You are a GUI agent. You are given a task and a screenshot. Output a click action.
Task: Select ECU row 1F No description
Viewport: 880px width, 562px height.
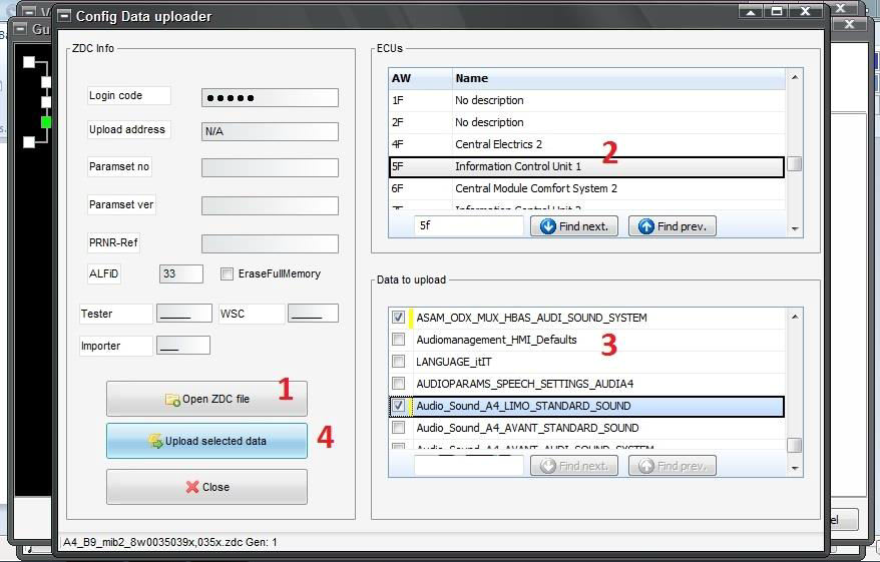pos(587,100)
